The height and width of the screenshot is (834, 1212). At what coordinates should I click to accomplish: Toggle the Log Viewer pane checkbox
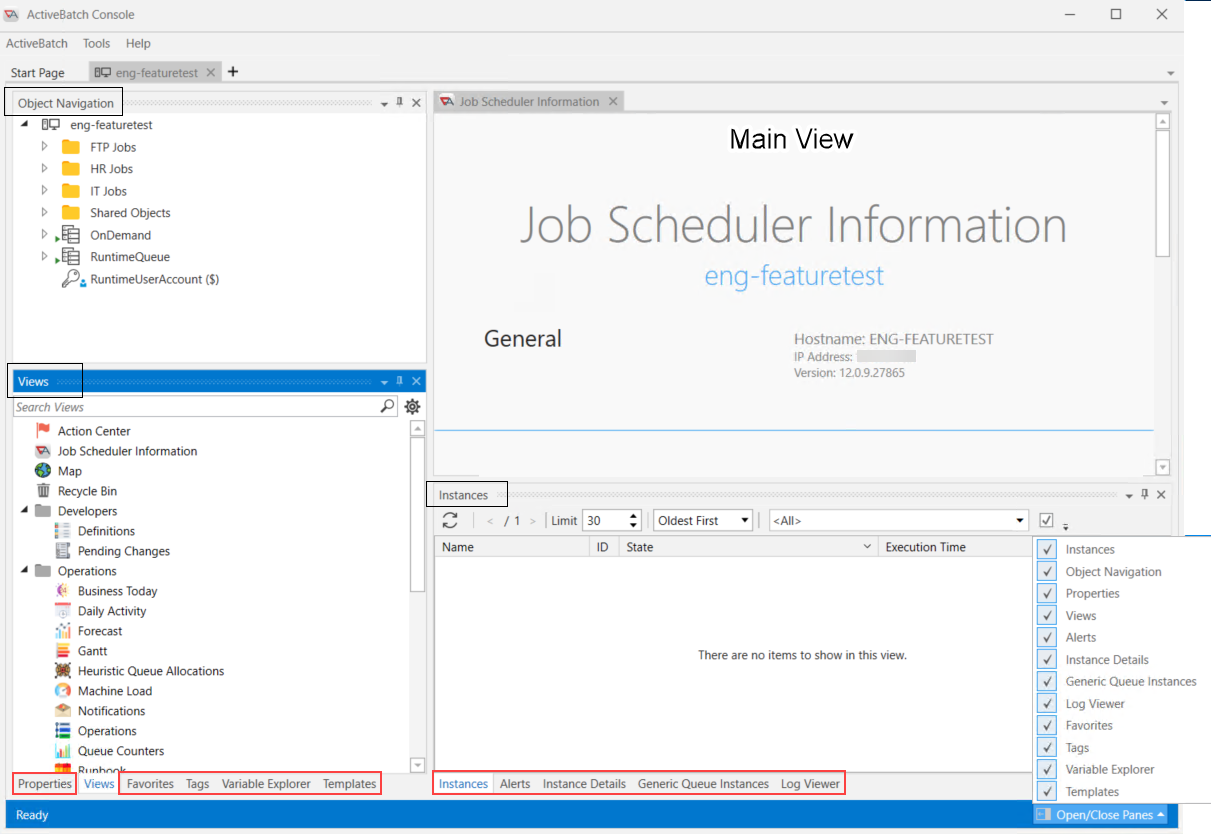click(x=1047, y=703)
